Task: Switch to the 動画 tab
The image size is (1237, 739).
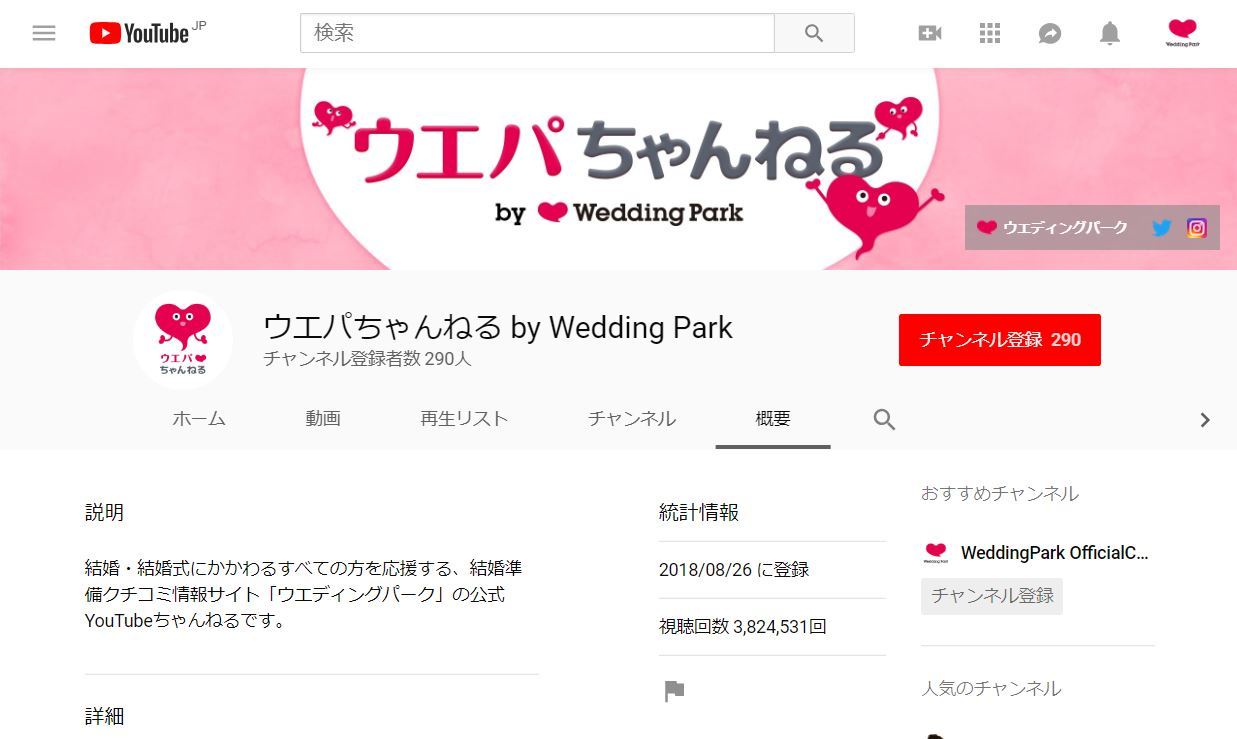Action: pyautogui.click(x=323, y=419)
